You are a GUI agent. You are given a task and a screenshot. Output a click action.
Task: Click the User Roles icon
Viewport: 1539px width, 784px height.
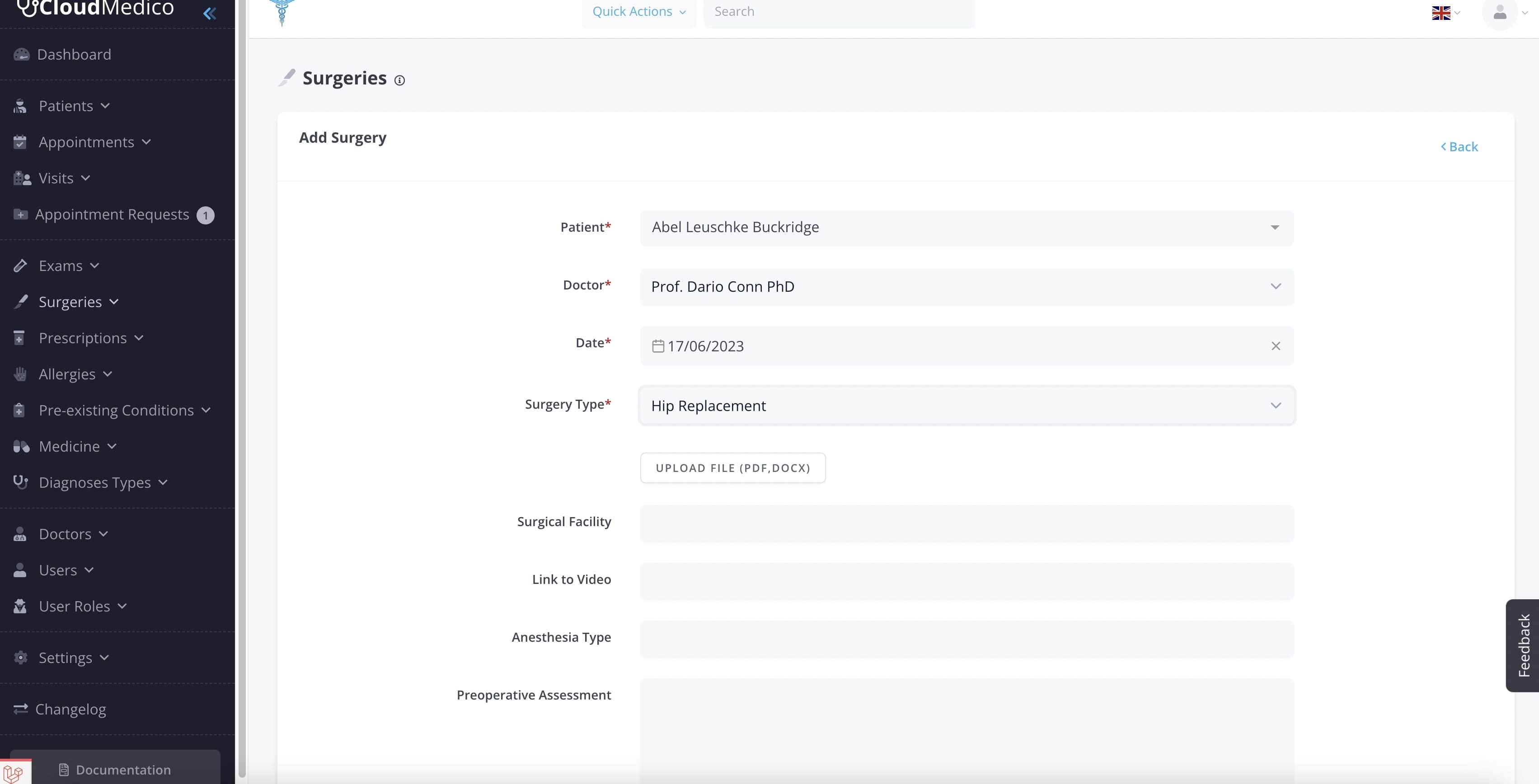[x=20, y=606]
